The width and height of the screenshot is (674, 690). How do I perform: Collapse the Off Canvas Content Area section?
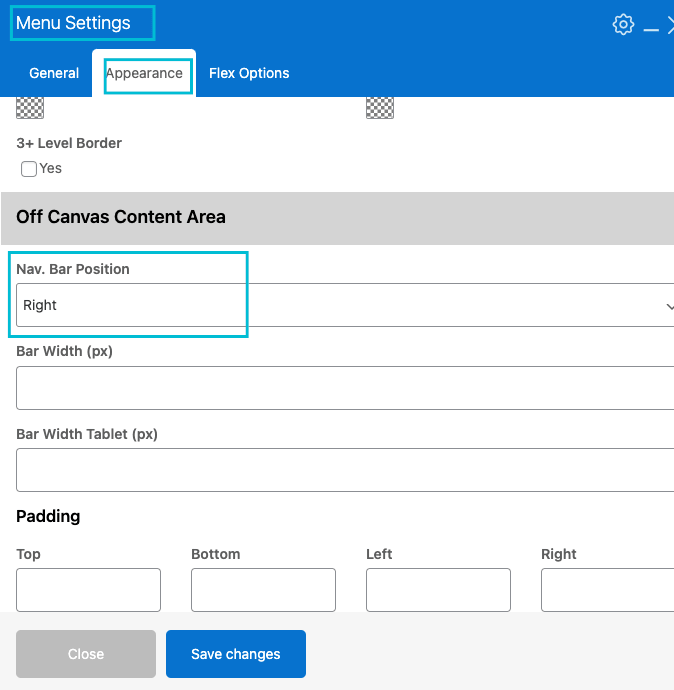[337, 217]
